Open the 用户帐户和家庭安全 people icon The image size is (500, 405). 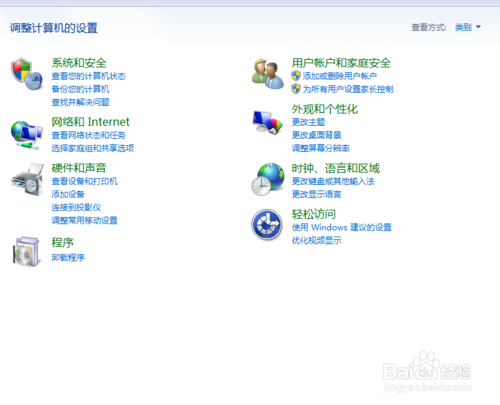[x=268, y=74]
